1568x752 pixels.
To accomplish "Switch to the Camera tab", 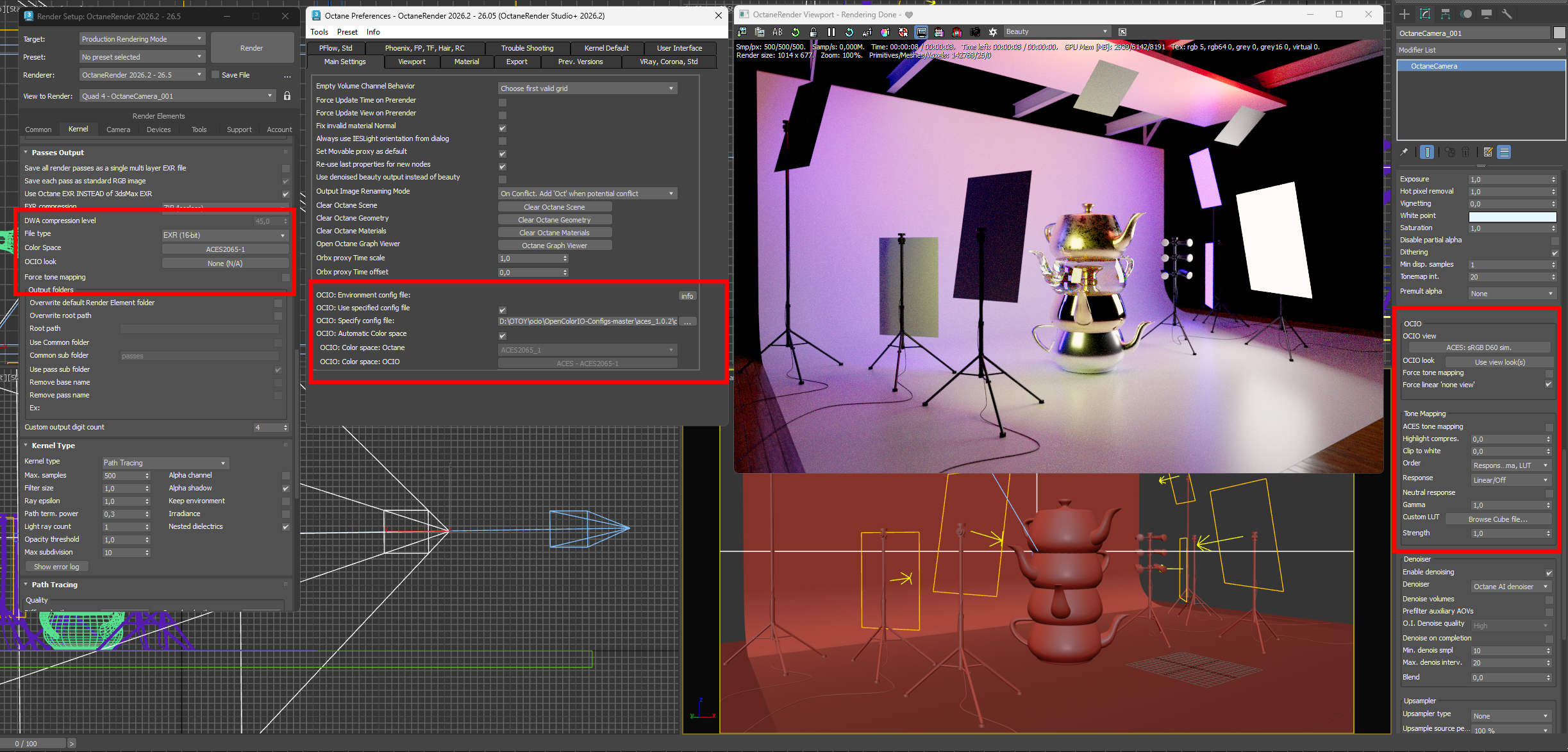I will point(118,130).
